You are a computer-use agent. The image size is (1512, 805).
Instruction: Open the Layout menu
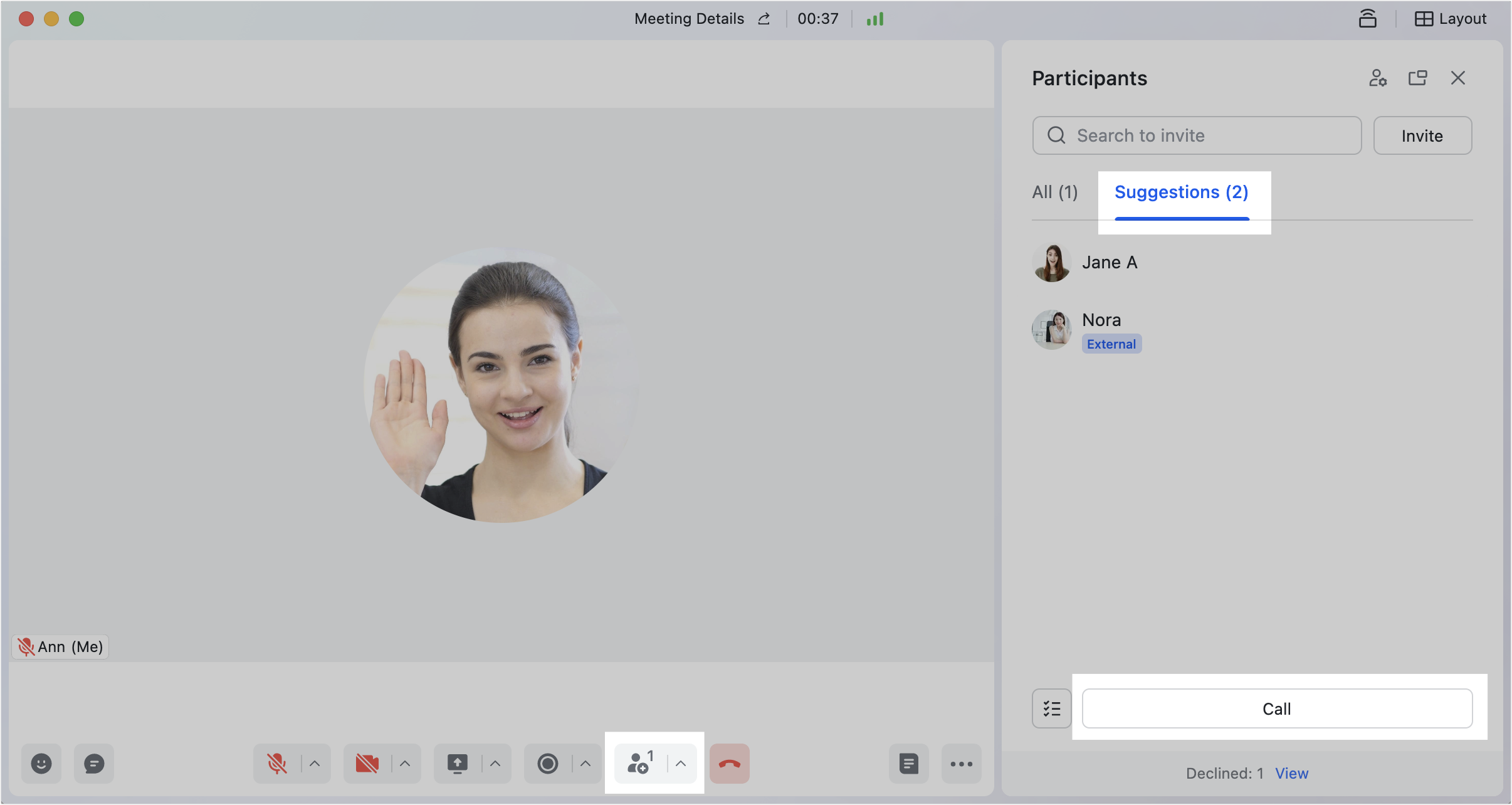(1451, 19)
